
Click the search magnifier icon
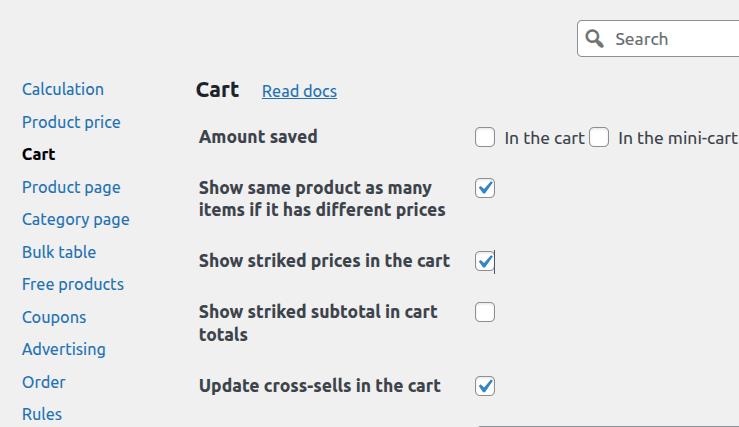coord(595,39)
